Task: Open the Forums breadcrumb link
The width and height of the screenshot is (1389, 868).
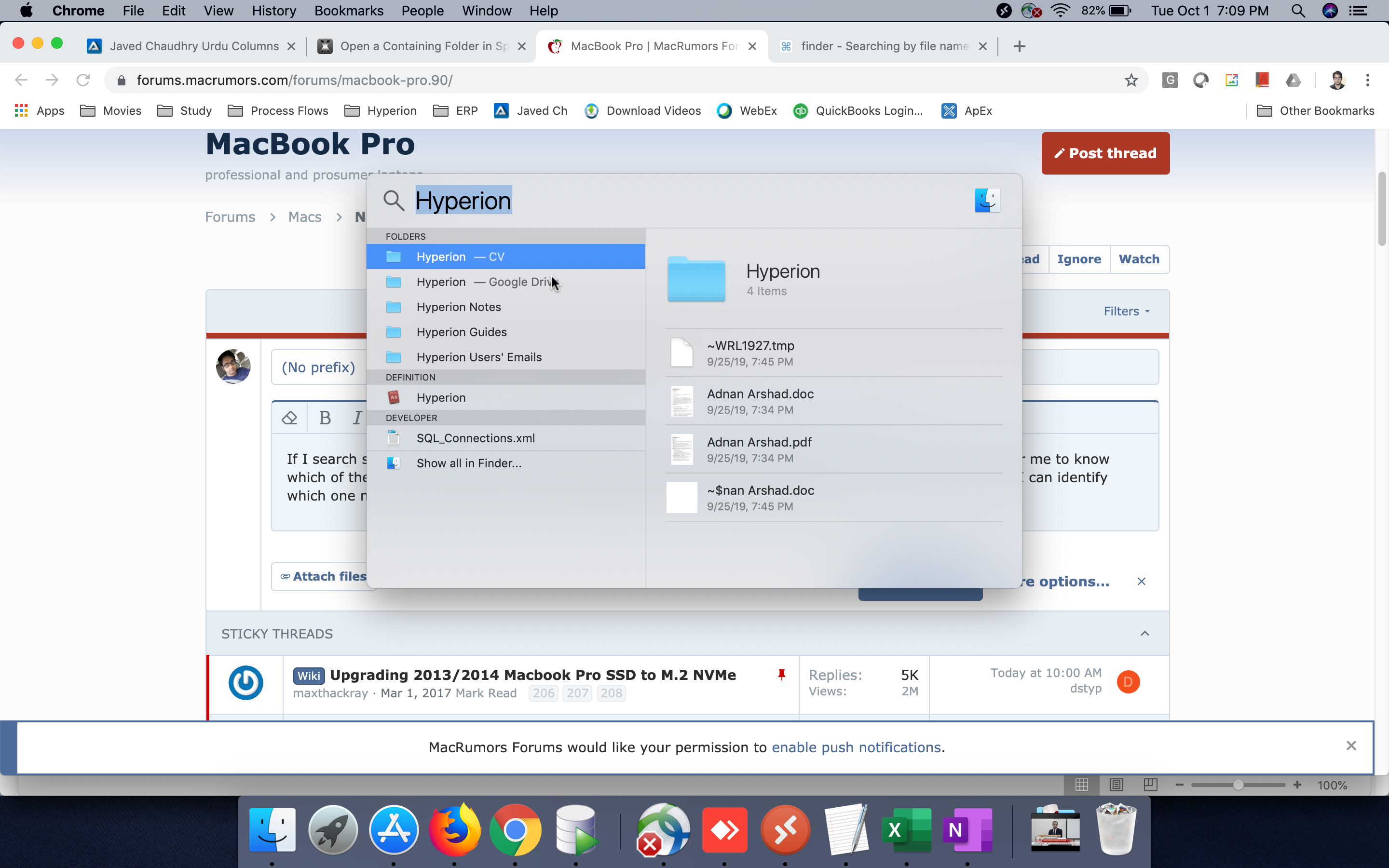Action: click(230, 217)
